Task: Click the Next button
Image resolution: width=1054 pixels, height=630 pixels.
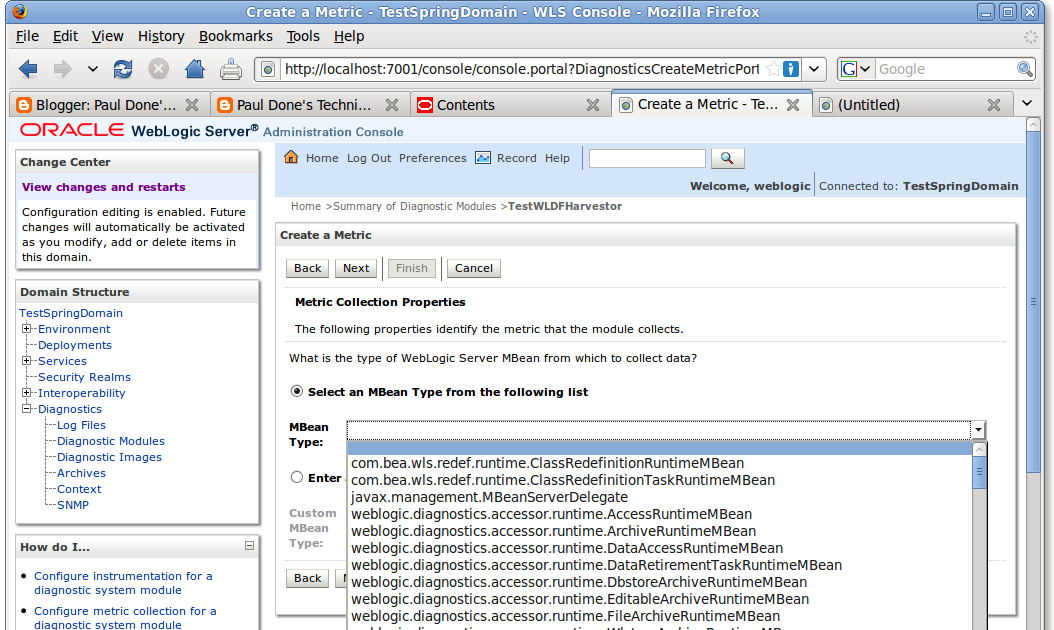Action: click(355, 268)
